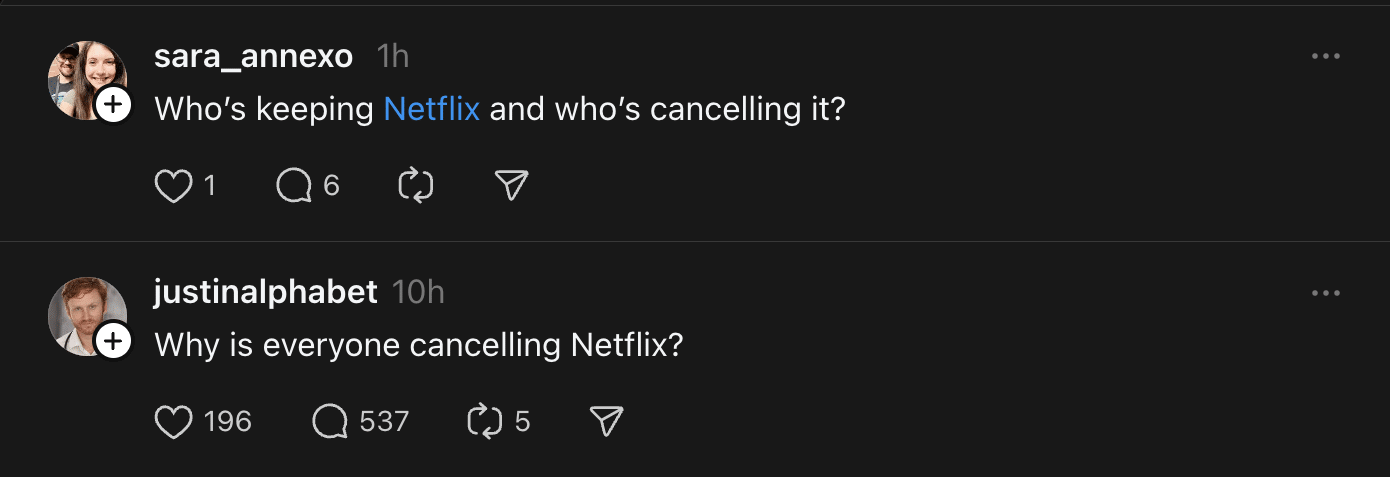Open more options for justinalphabet's post
Image resolution: width=1390 pixels, height=477 pixels.
[x=1325, y=293]
